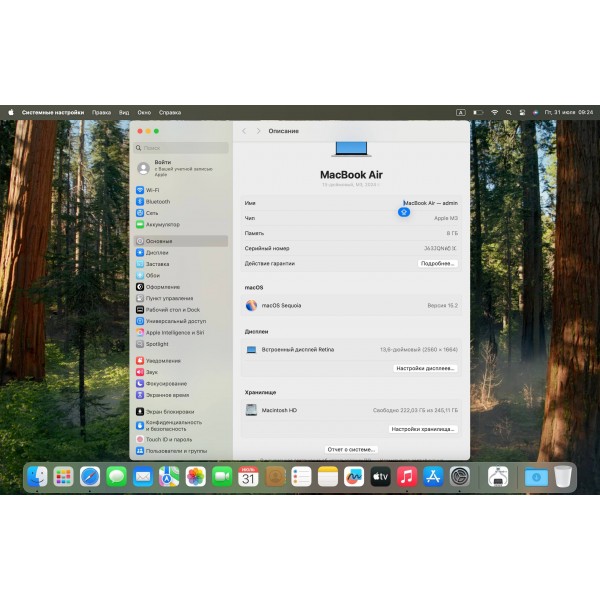Viewport: 600px width, 600px height.
Task: Click the MacBook Air — admin name field
Action: [x=430, y=203]
